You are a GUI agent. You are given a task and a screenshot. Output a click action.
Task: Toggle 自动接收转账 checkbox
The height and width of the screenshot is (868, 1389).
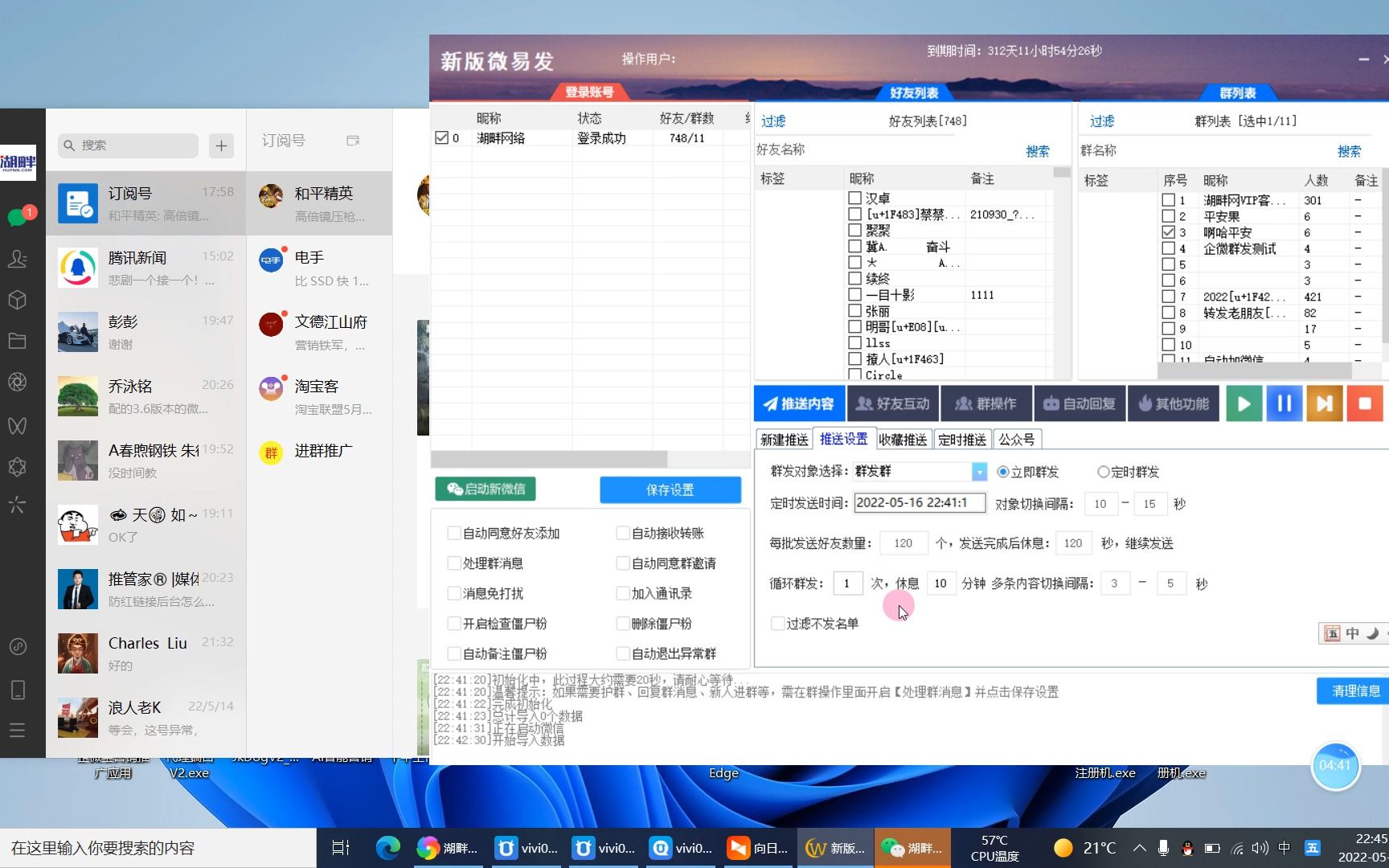[622, 533]
